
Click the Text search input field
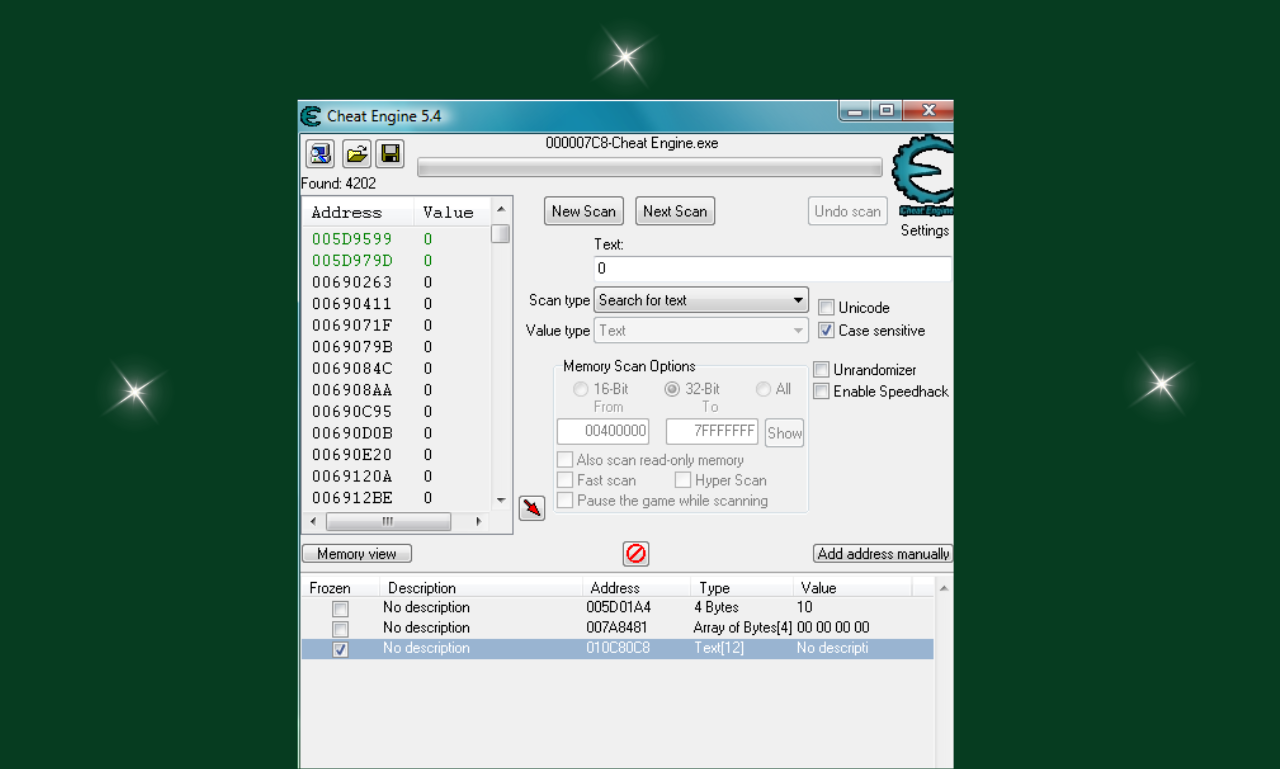(x=772, y=269)
